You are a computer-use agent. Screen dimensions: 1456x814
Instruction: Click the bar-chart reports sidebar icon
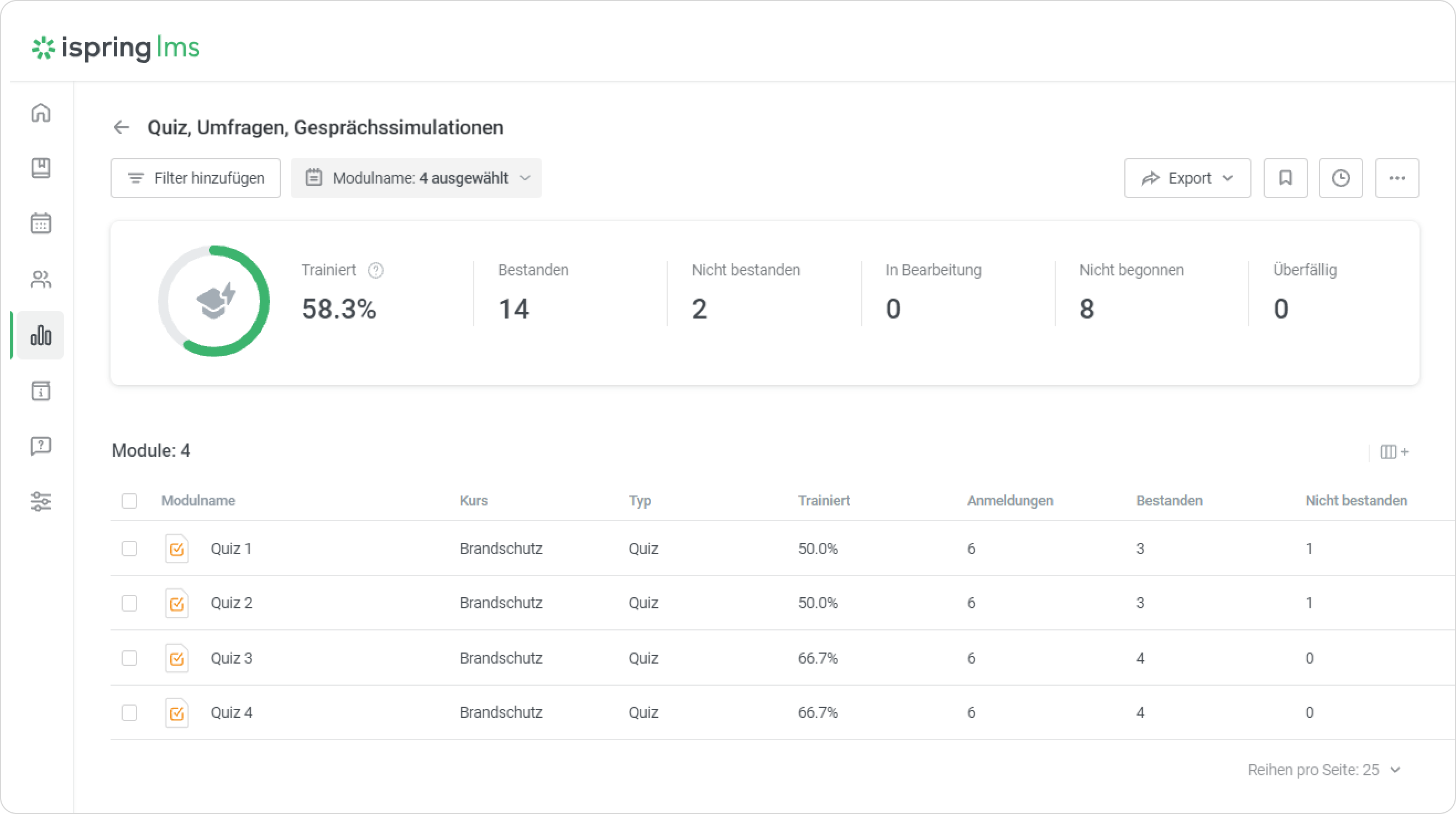[x=41, y=335]
